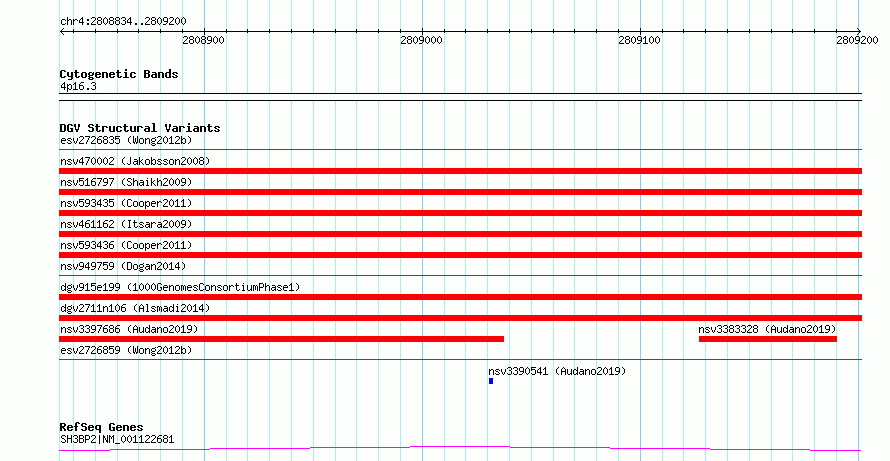
Task: Click the 2809100 ruler position label
Action: pyautogui.click(x=639, y=40)
